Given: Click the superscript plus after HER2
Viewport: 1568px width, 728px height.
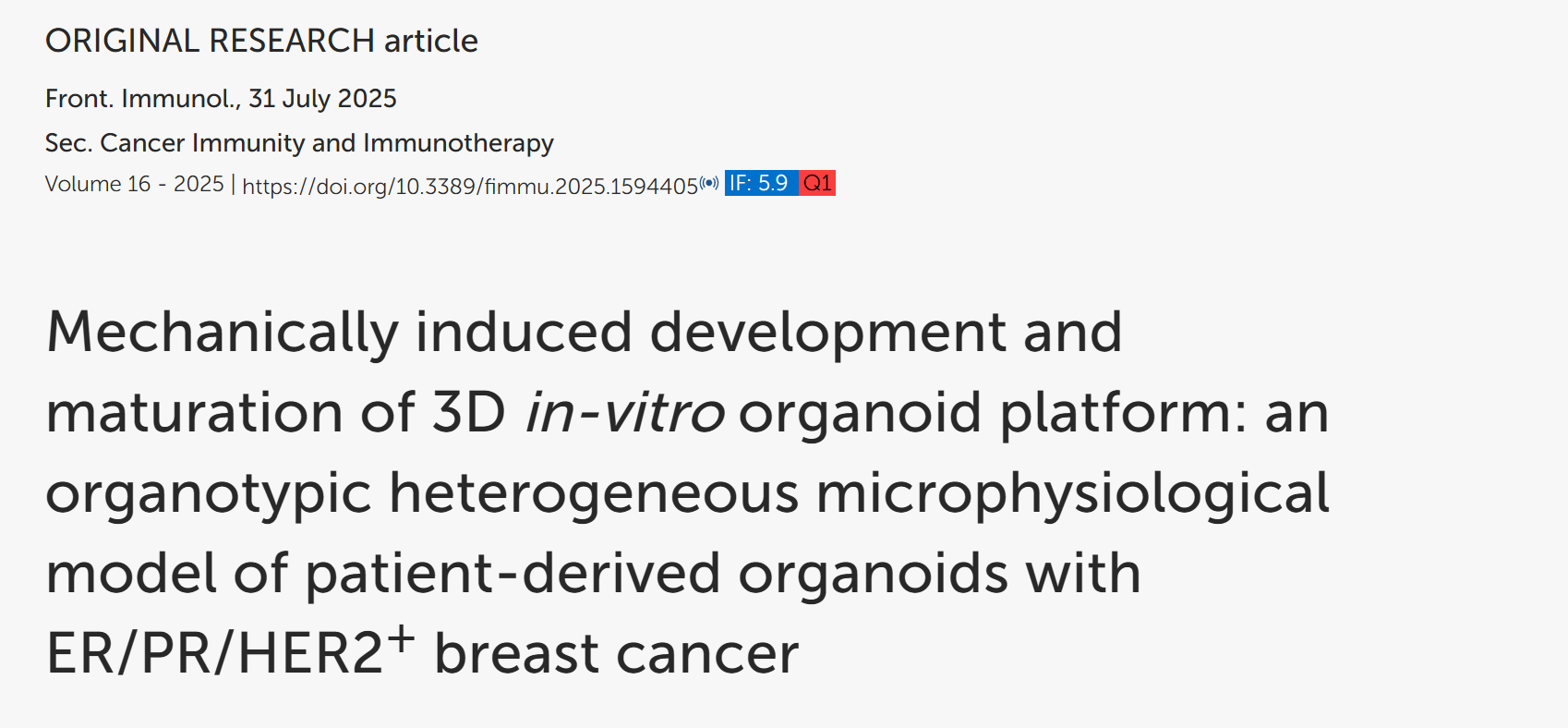Looking at the screenshot, I should coord(401,637).
